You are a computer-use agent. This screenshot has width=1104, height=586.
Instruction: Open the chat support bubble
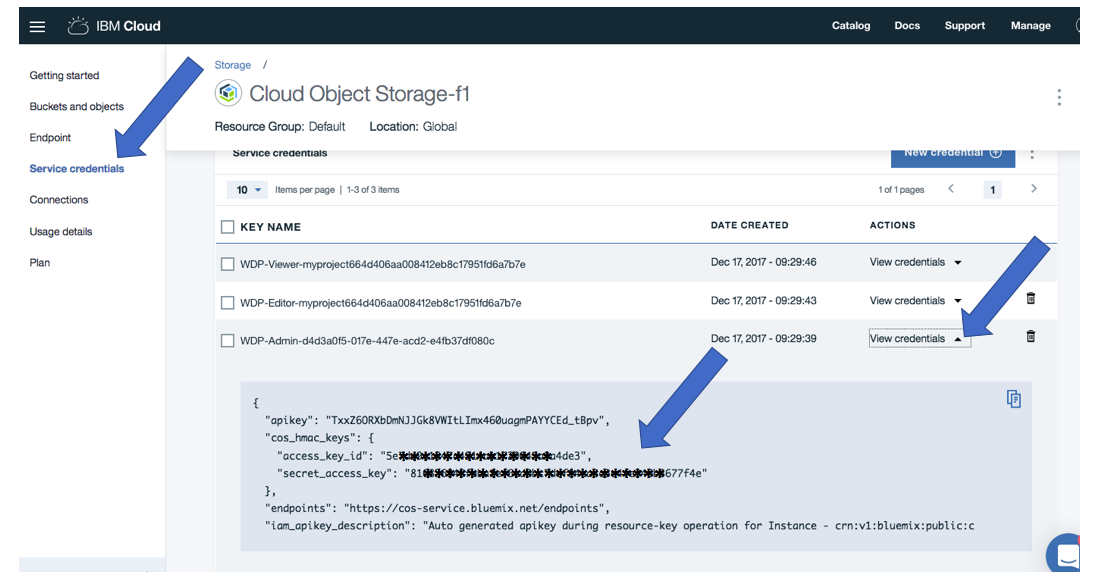click(x=1065, y=554)
